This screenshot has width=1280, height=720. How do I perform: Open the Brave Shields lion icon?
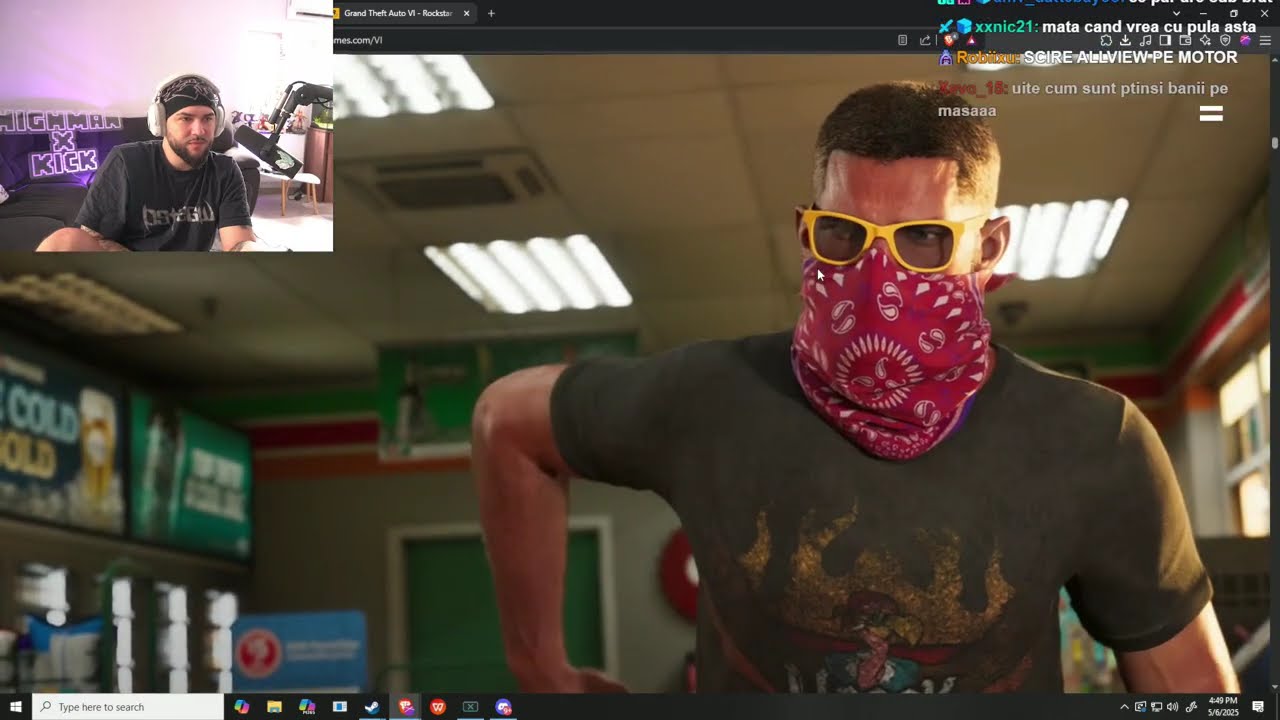(x=949, y=40)
